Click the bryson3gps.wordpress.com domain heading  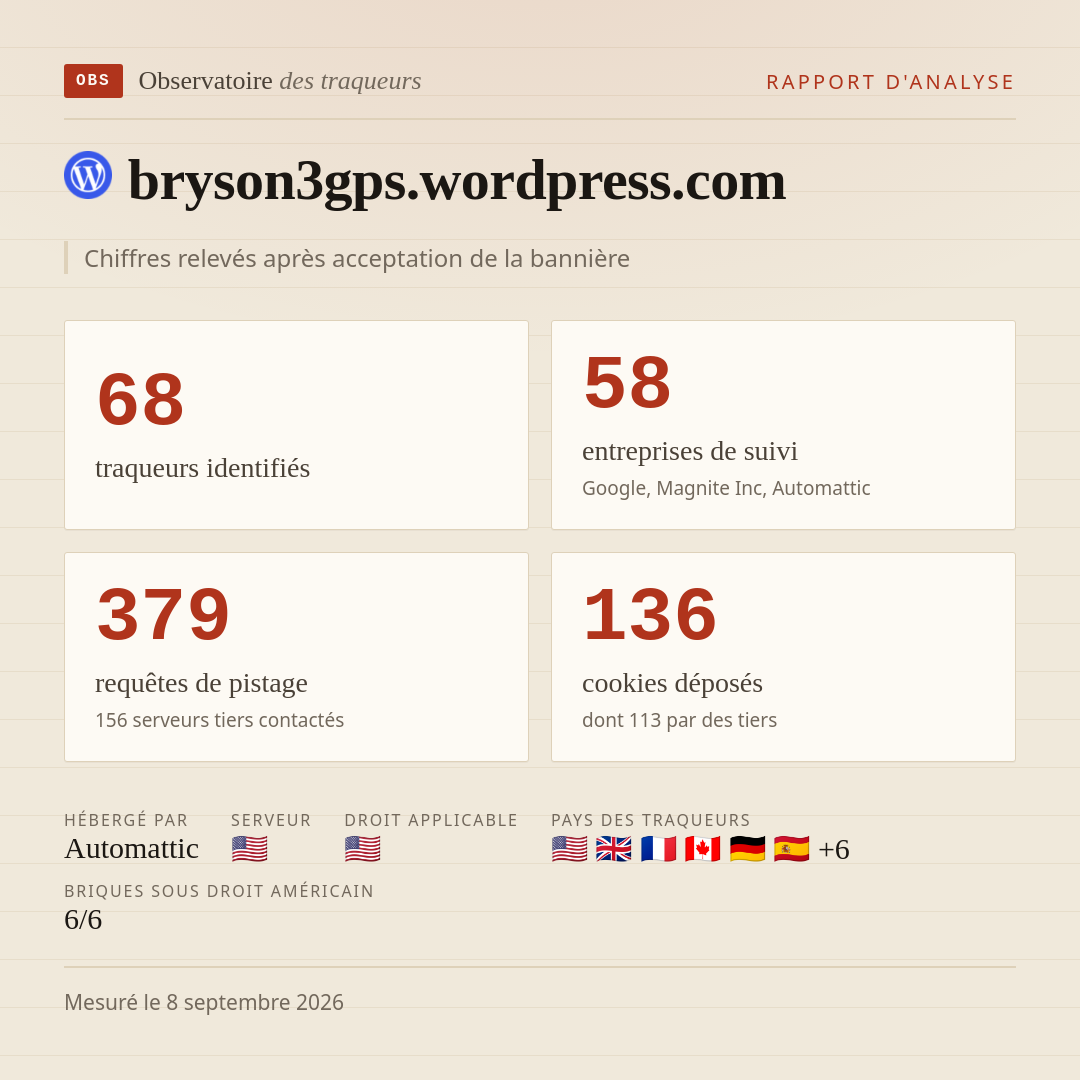457,180
